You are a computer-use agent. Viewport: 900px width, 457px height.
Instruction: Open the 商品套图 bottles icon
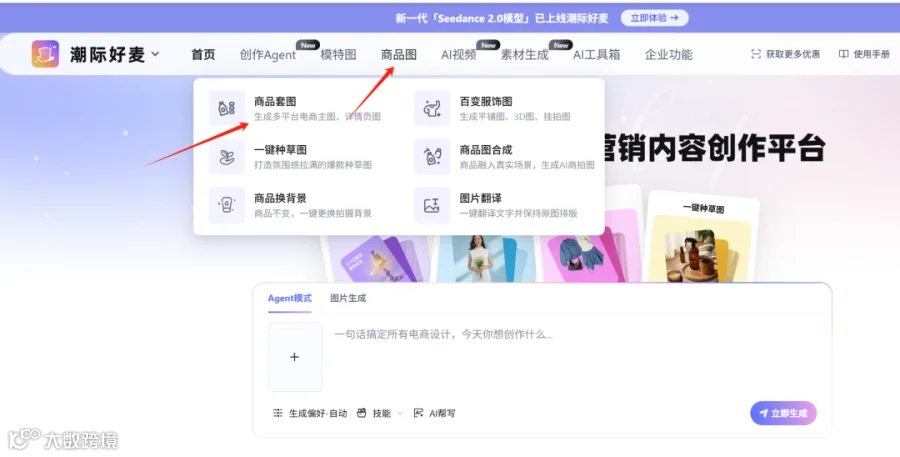click(x=227, y=107)
